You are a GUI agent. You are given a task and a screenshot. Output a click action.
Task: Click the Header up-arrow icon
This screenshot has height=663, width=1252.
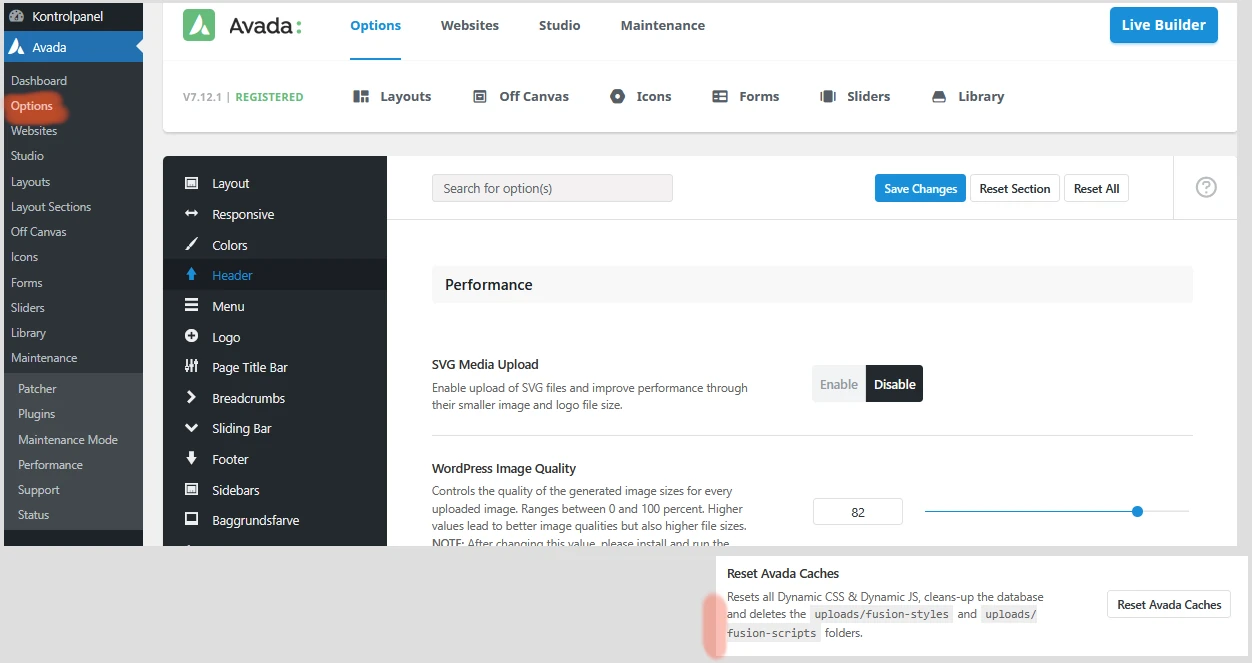(191, 274)
